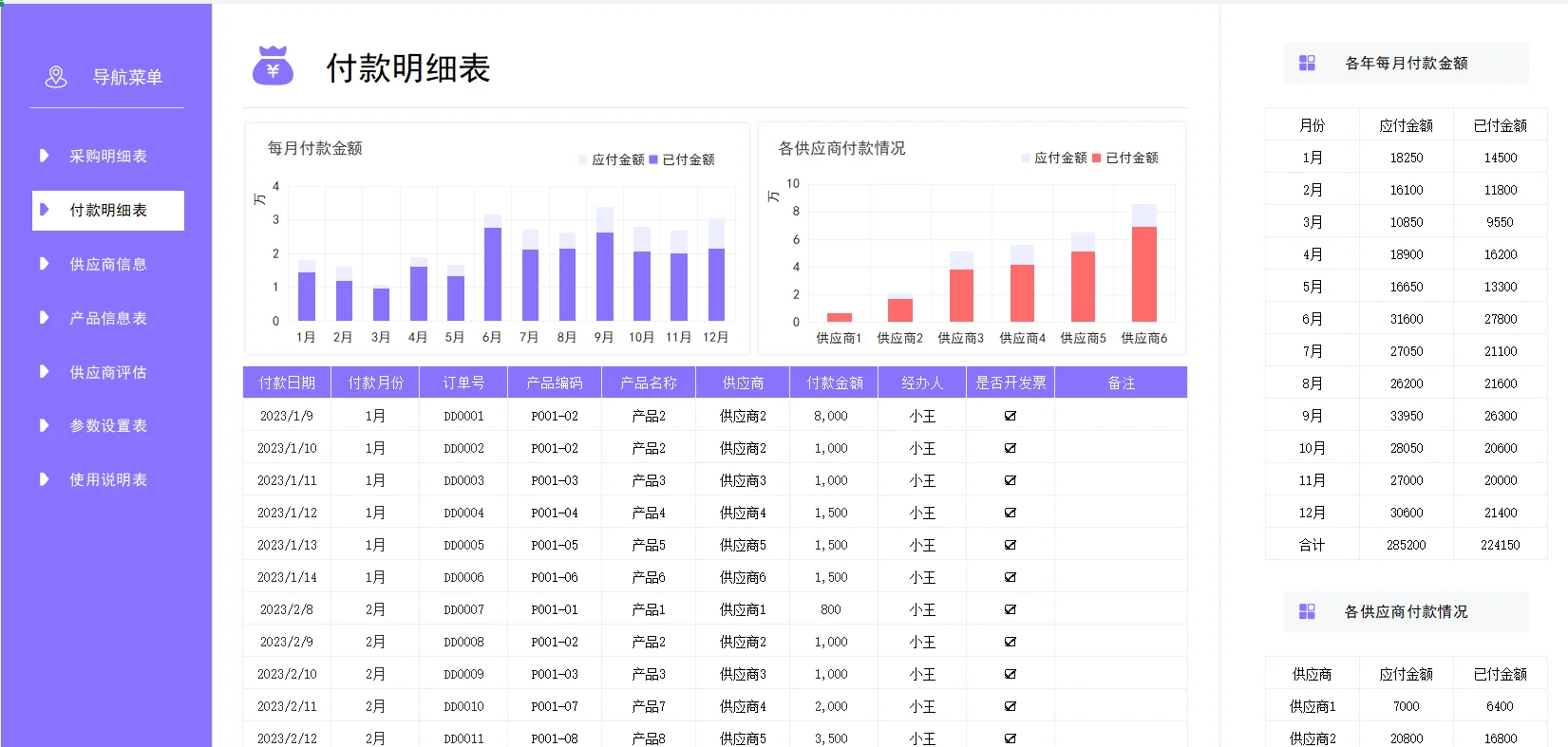Click 已付金额 red legend swatch in supplier chart

point(1097,158)
